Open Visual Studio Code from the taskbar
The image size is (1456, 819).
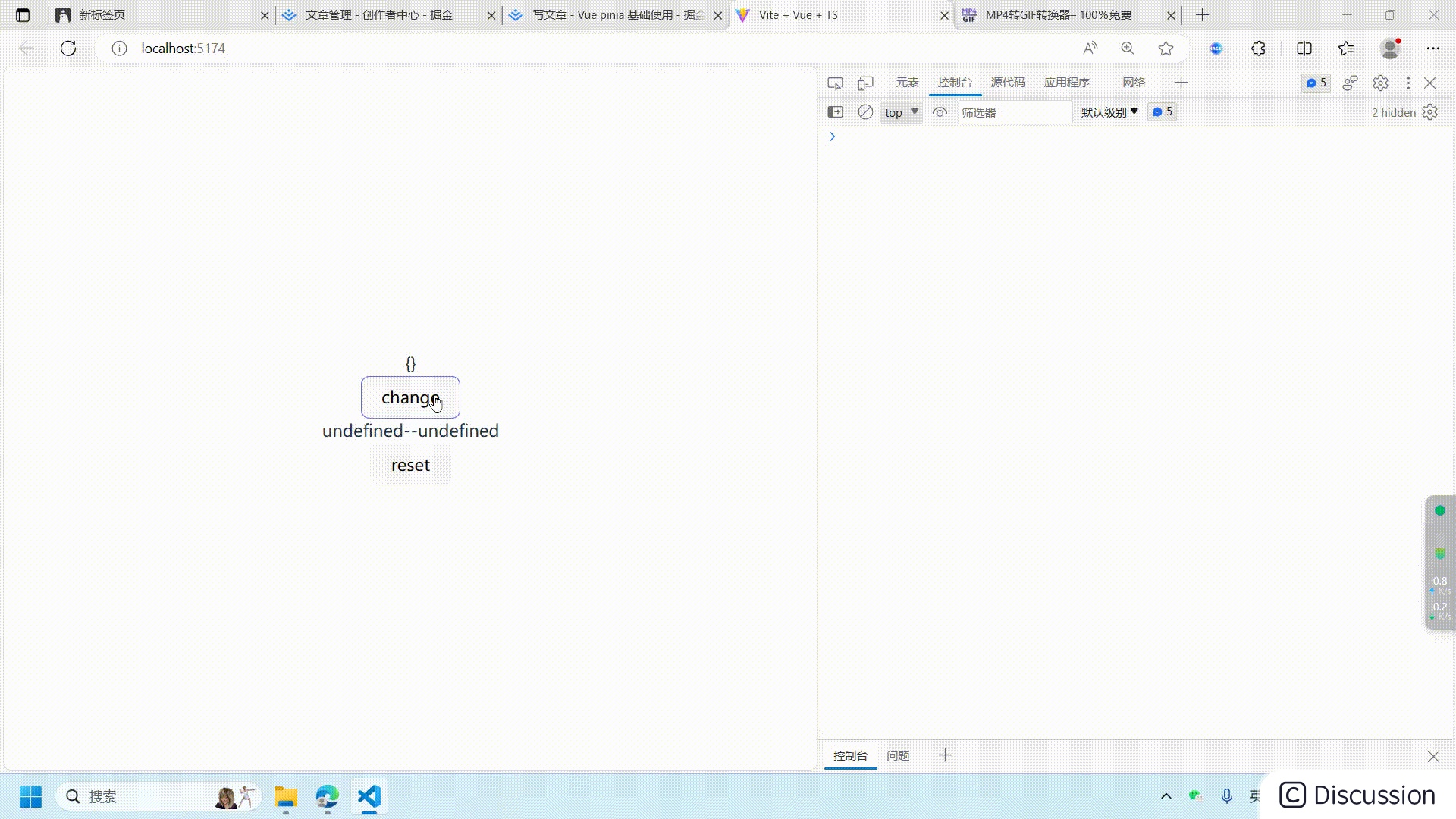click(369, 796)
